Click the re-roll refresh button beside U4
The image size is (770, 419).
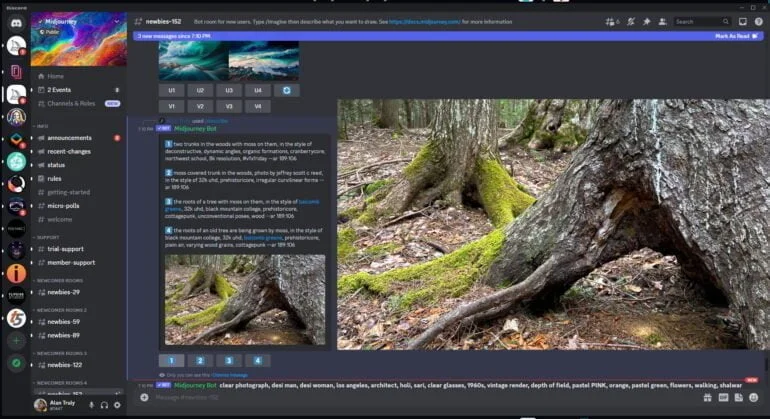click(x=286, y=90)
